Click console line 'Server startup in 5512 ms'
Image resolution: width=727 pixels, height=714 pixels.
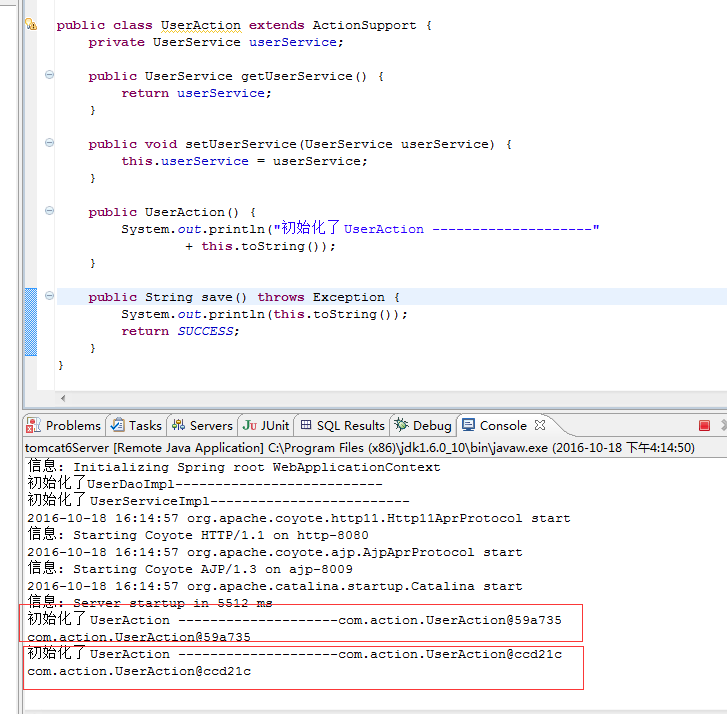[x=150, y=603]
